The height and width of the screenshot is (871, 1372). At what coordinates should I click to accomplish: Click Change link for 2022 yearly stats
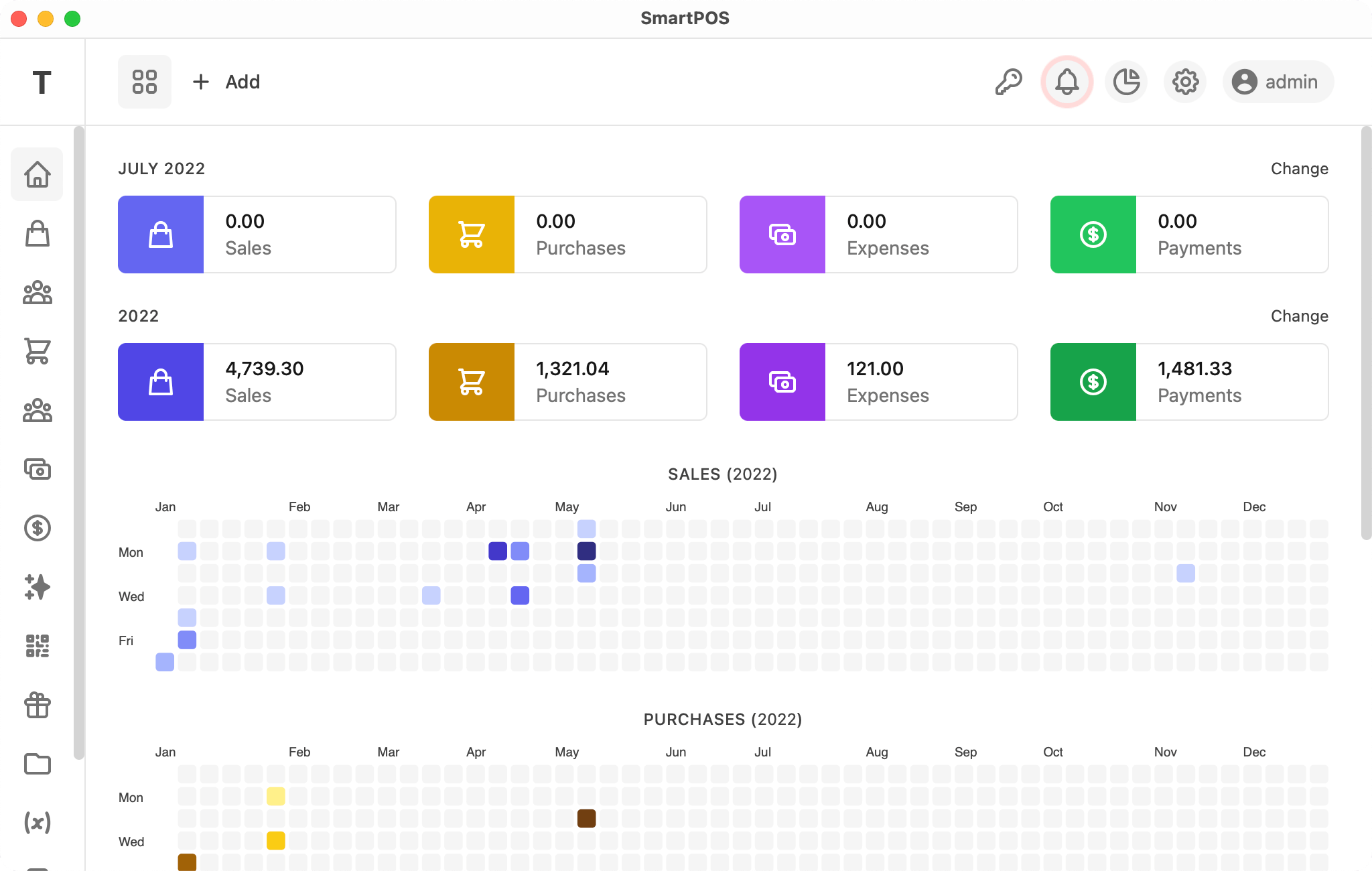(1299, 316)
